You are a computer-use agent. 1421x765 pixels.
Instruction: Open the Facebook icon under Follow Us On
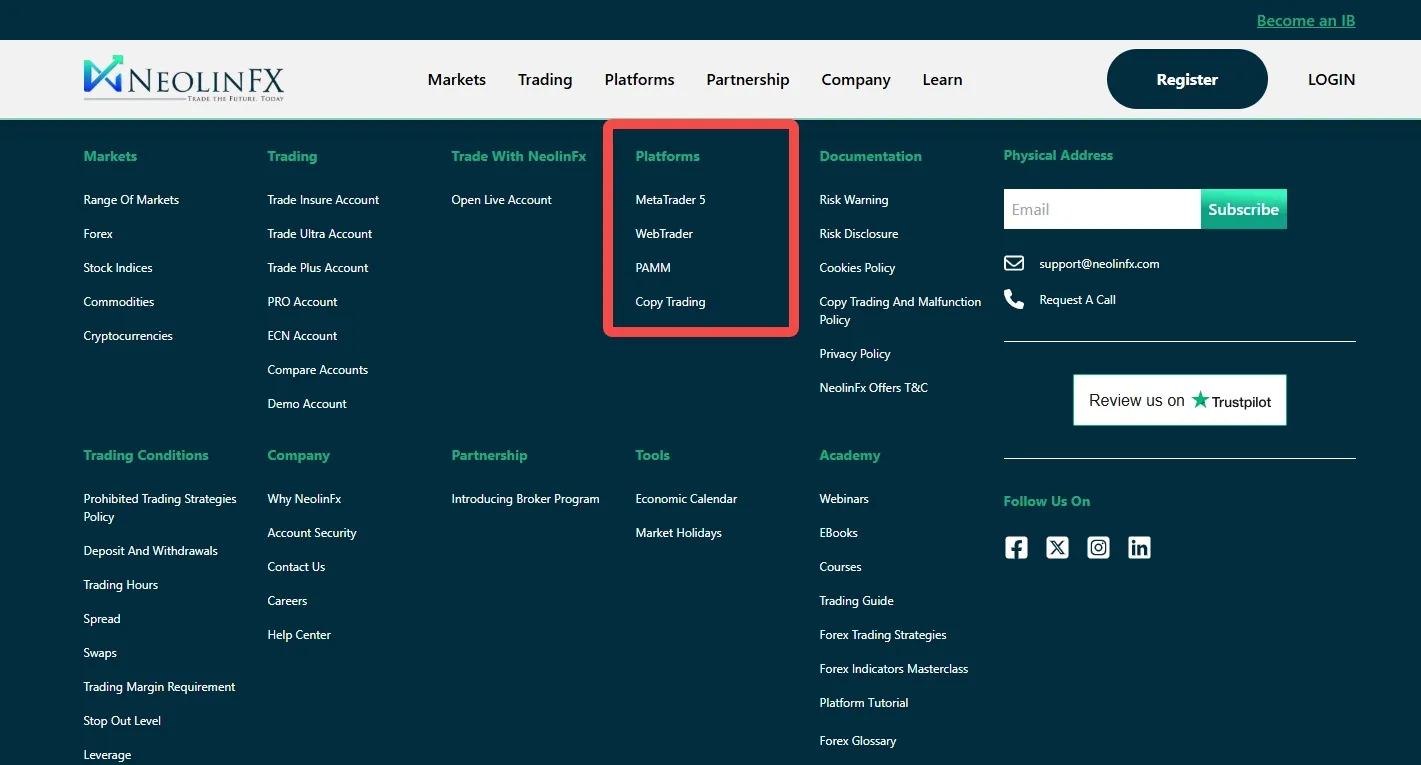(1016, 547)
